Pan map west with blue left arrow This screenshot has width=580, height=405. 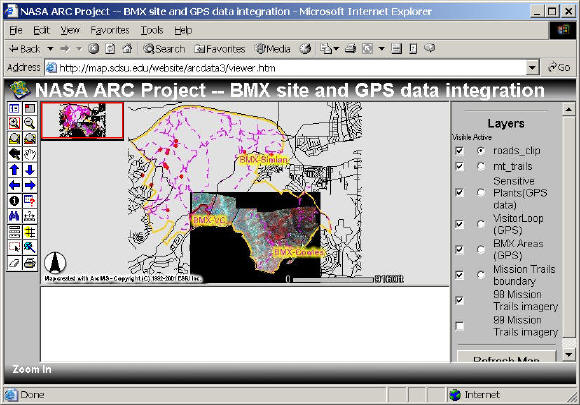pos(14,185)
